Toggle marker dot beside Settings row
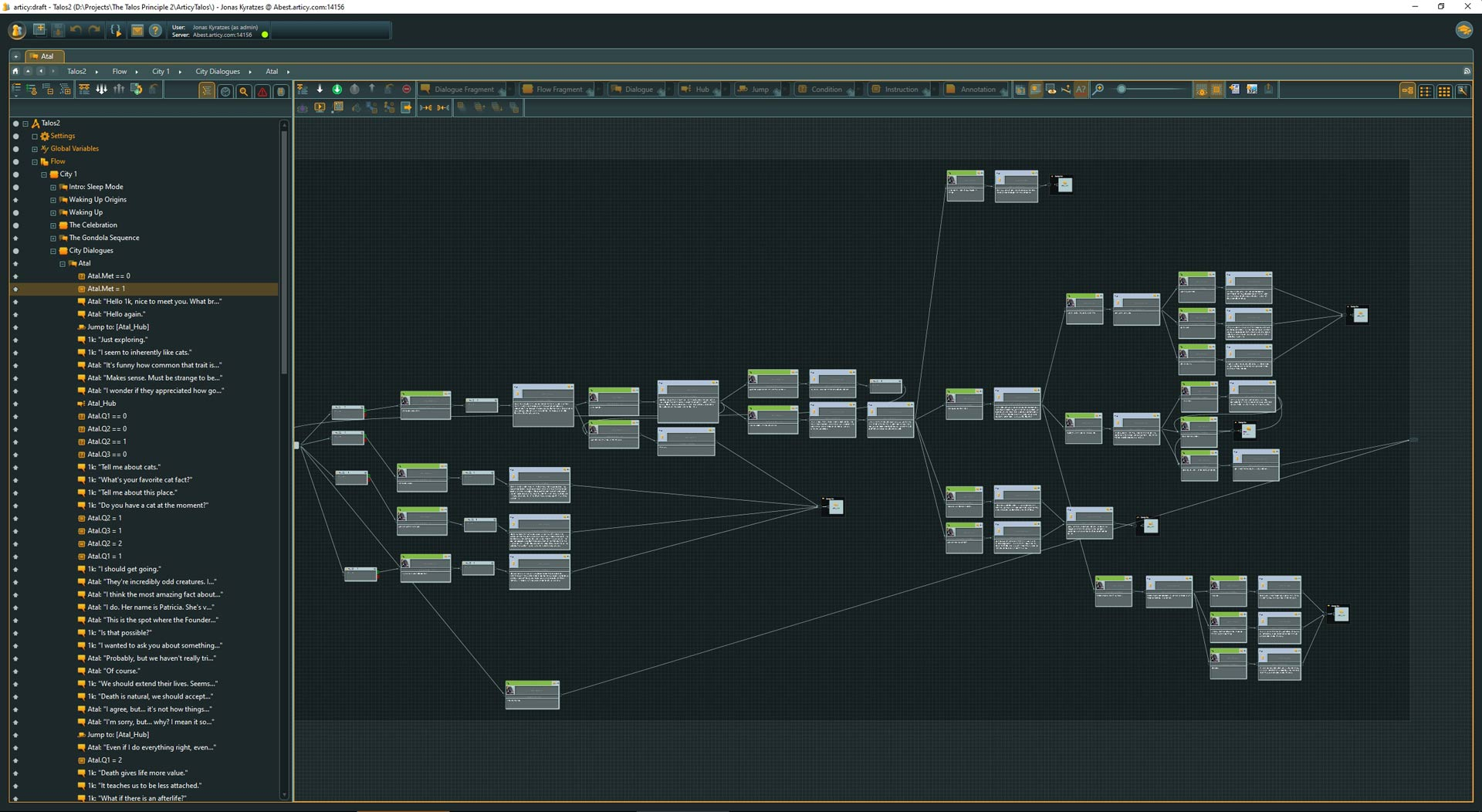 coord(15,136)
